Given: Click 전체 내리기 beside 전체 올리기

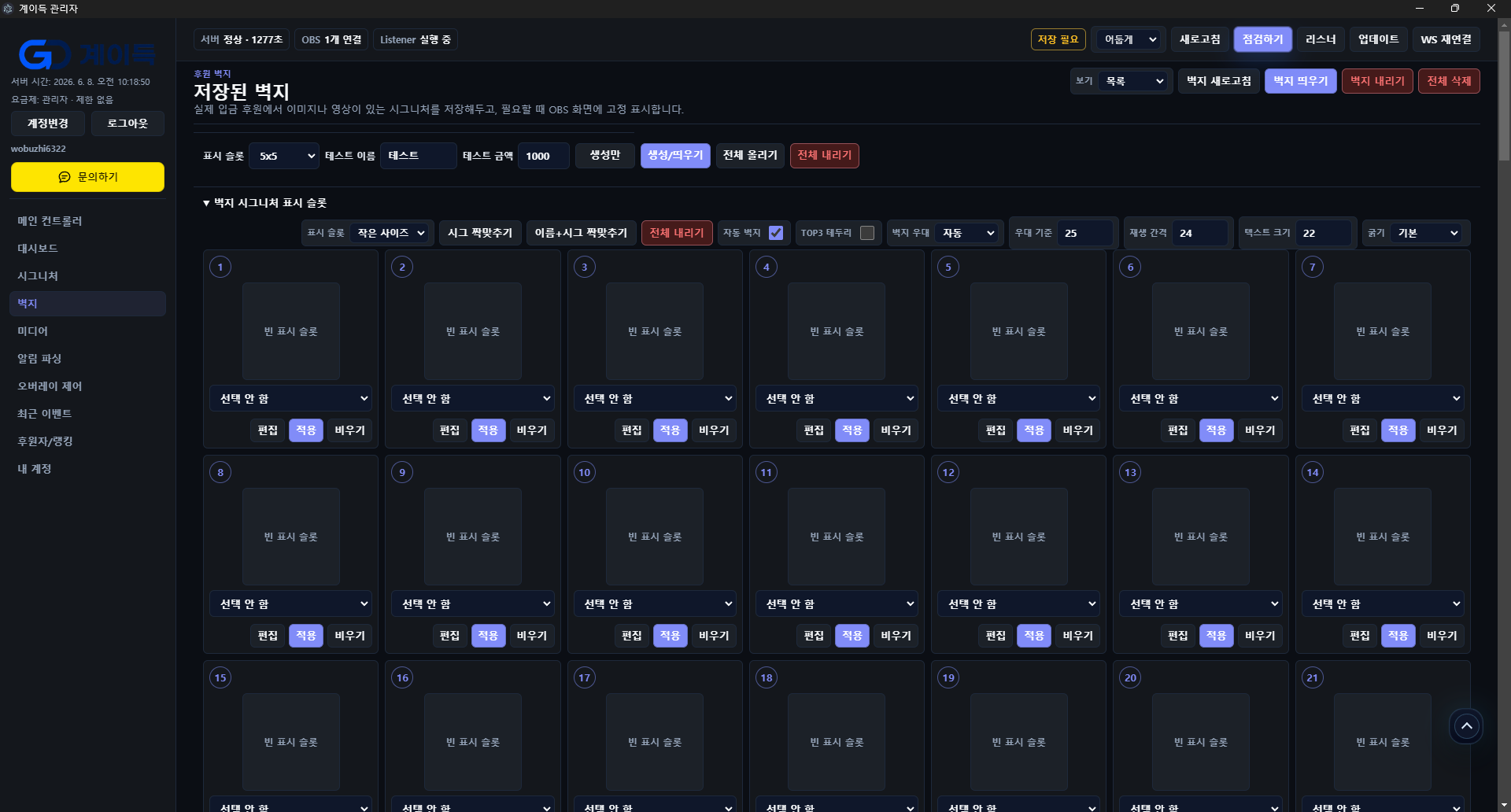Looking at the screenshot, I should (x=824, y=156).
